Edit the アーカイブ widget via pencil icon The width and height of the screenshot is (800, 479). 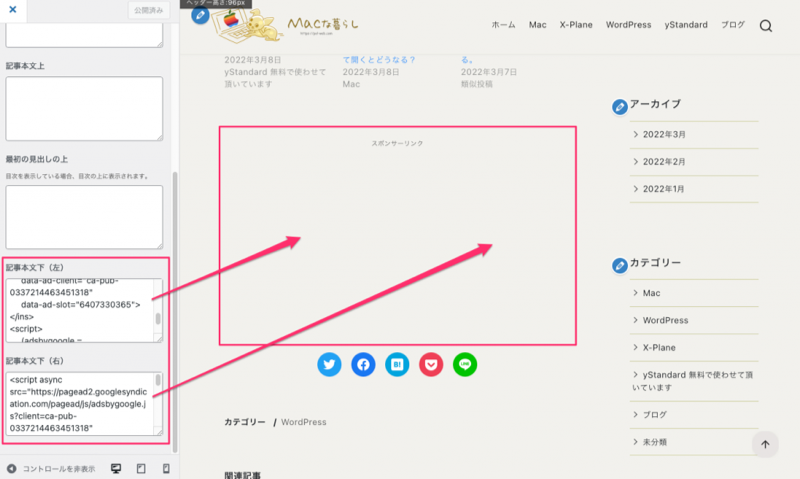[x=619, y=107]
